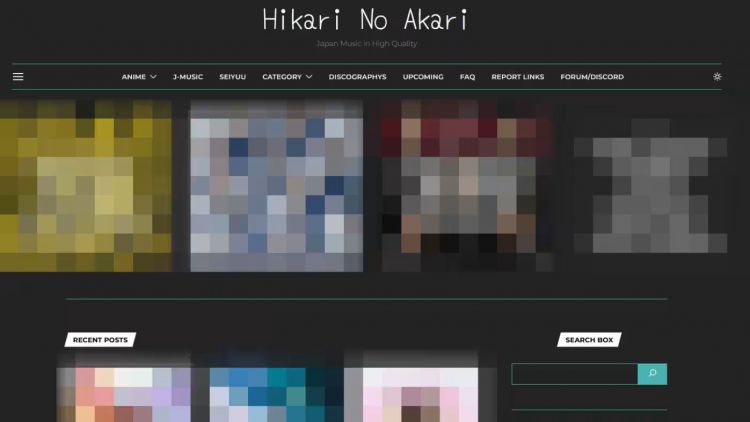Expand the CATEGORY dropdown menu
This screenshot has width=750, height=422.
coord(287,77)
